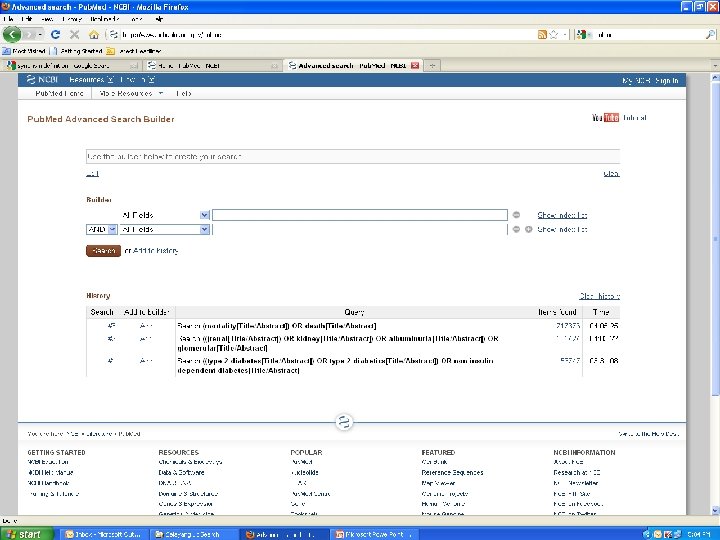Click the Edit link under search box
The height and width of the screenshot is (540, 720).
pyautogui.click(x=92, y=174)
